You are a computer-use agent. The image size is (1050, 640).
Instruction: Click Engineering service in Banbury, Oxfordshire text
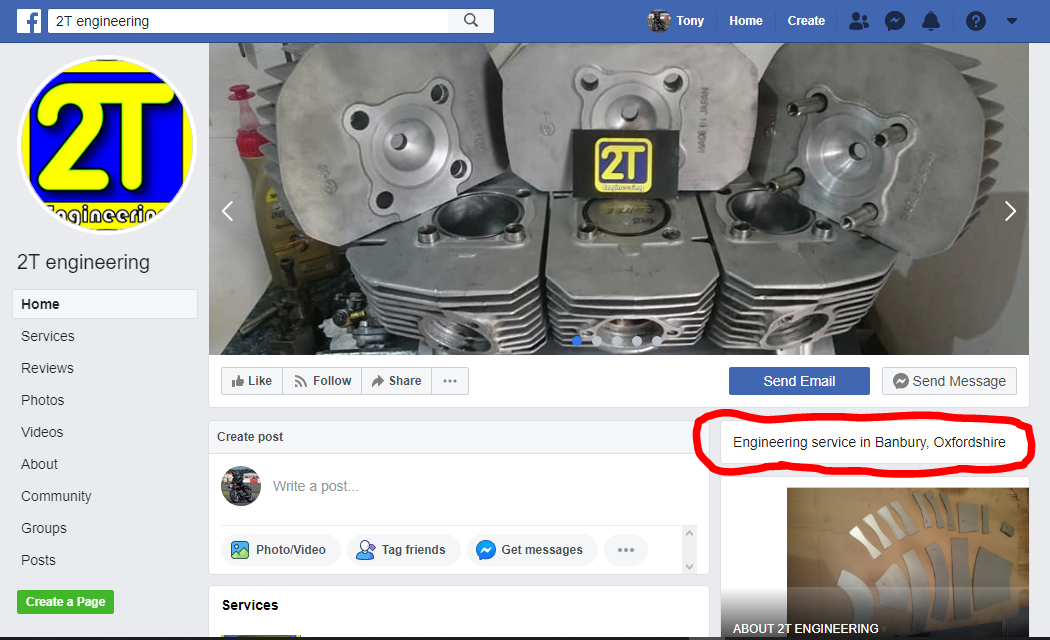(869, 442)
